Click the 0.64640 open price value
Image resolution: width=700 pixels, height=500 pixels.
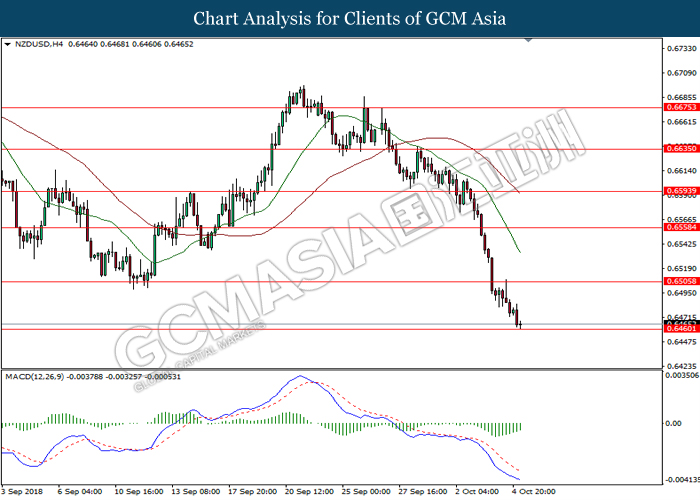83,44
